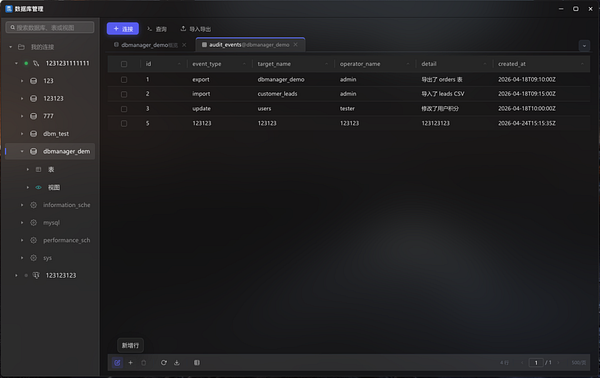This screenshot has height=378, width=600.
Task: Click the next page arrow in pagination
Action: point(558,362)
